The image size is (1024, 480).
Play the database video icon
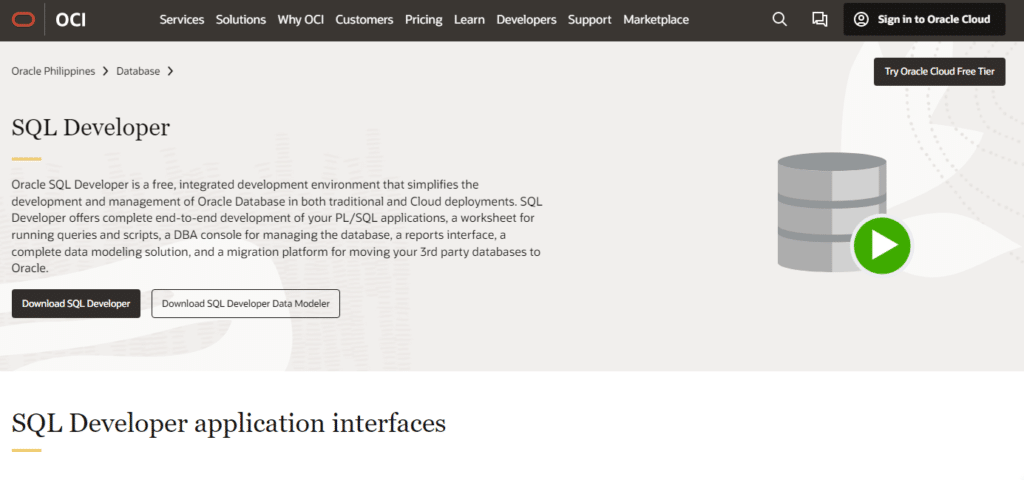pyautogui.click(x=882, y=246)
